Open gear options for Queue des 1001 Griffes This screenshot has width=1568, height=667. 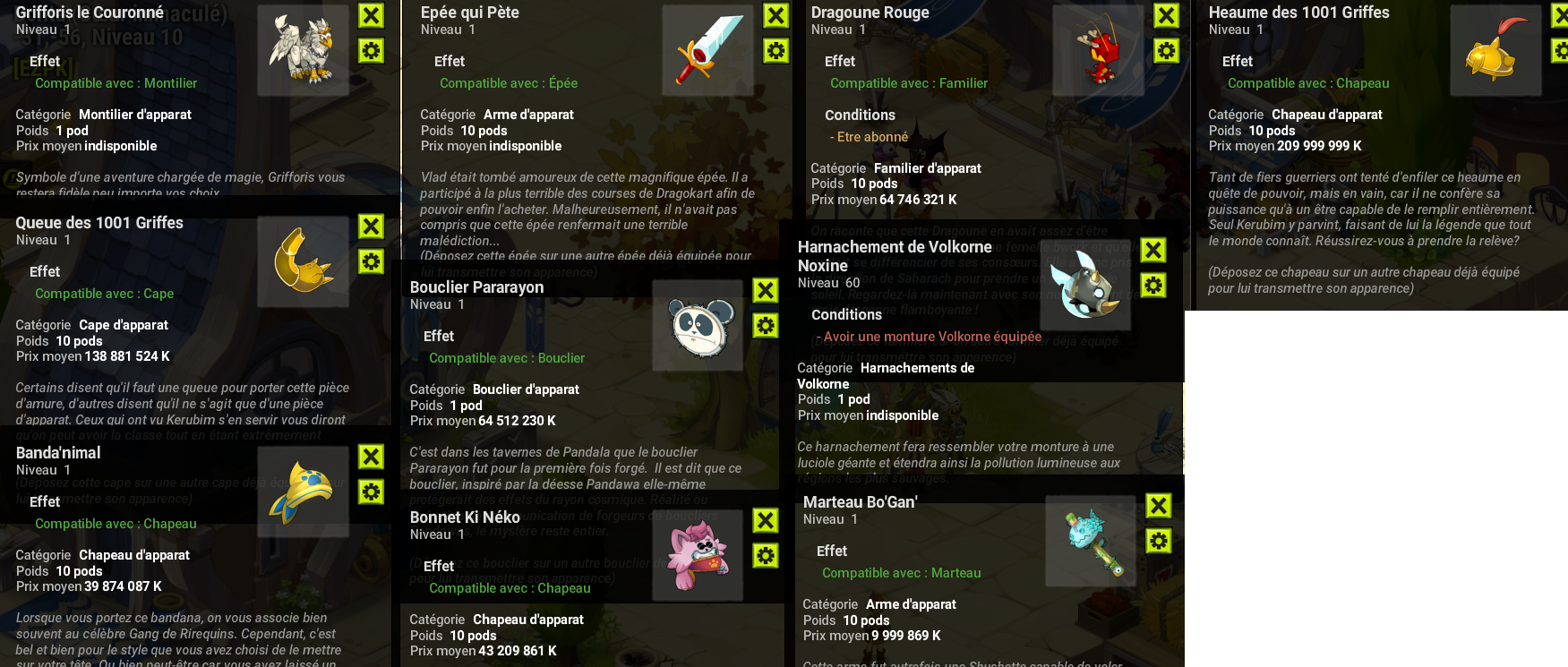371,261
